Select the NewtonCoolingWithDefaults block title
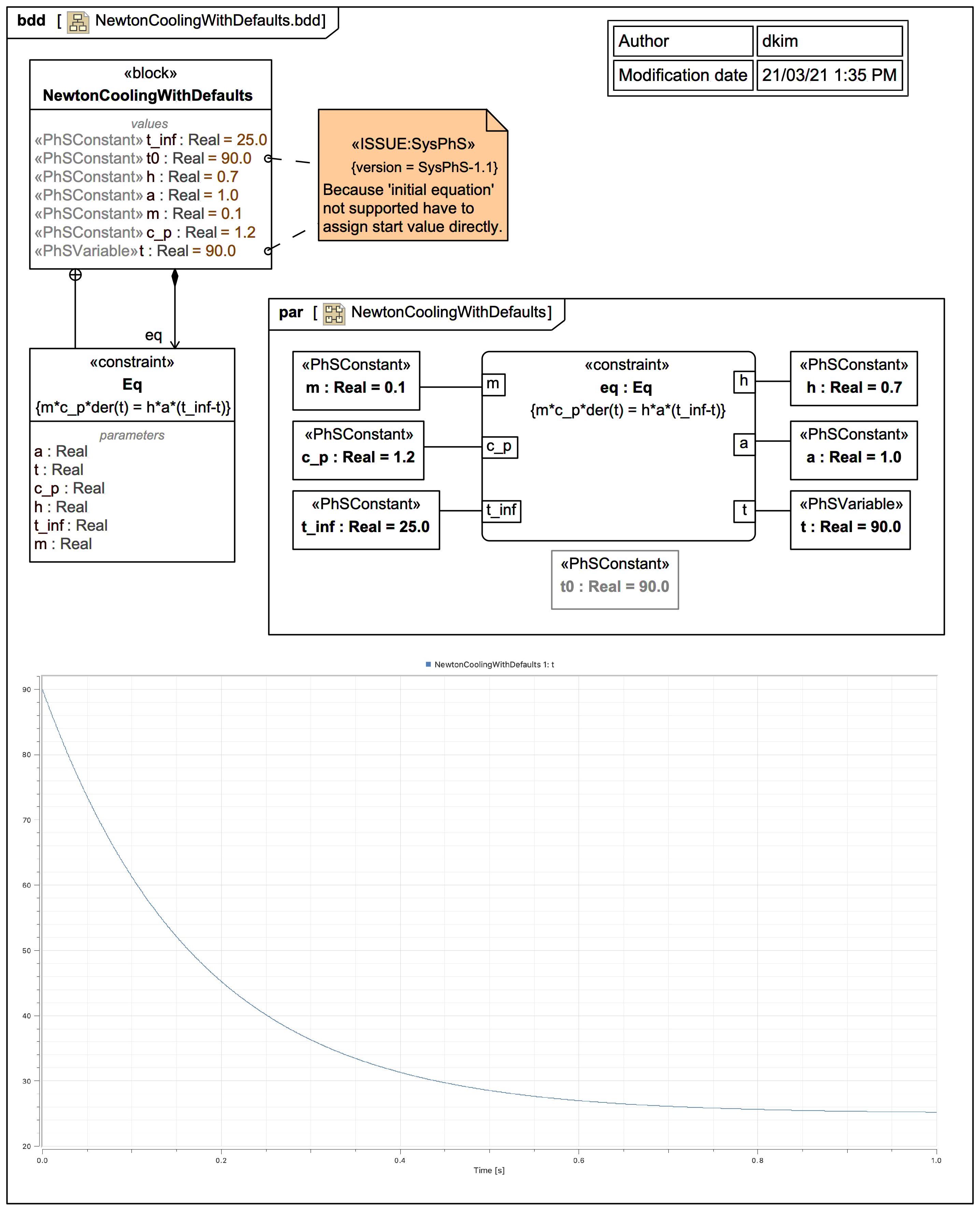This screenshot has height=1211, width=980. (148, 96)
